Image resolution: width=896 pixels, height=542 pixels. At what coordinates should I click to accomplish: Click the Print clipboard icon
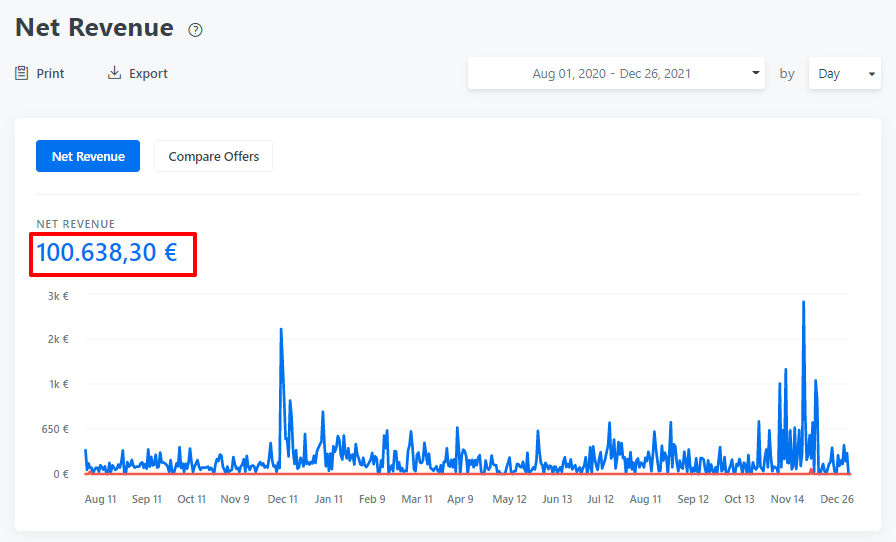click(x=21, y=73)
